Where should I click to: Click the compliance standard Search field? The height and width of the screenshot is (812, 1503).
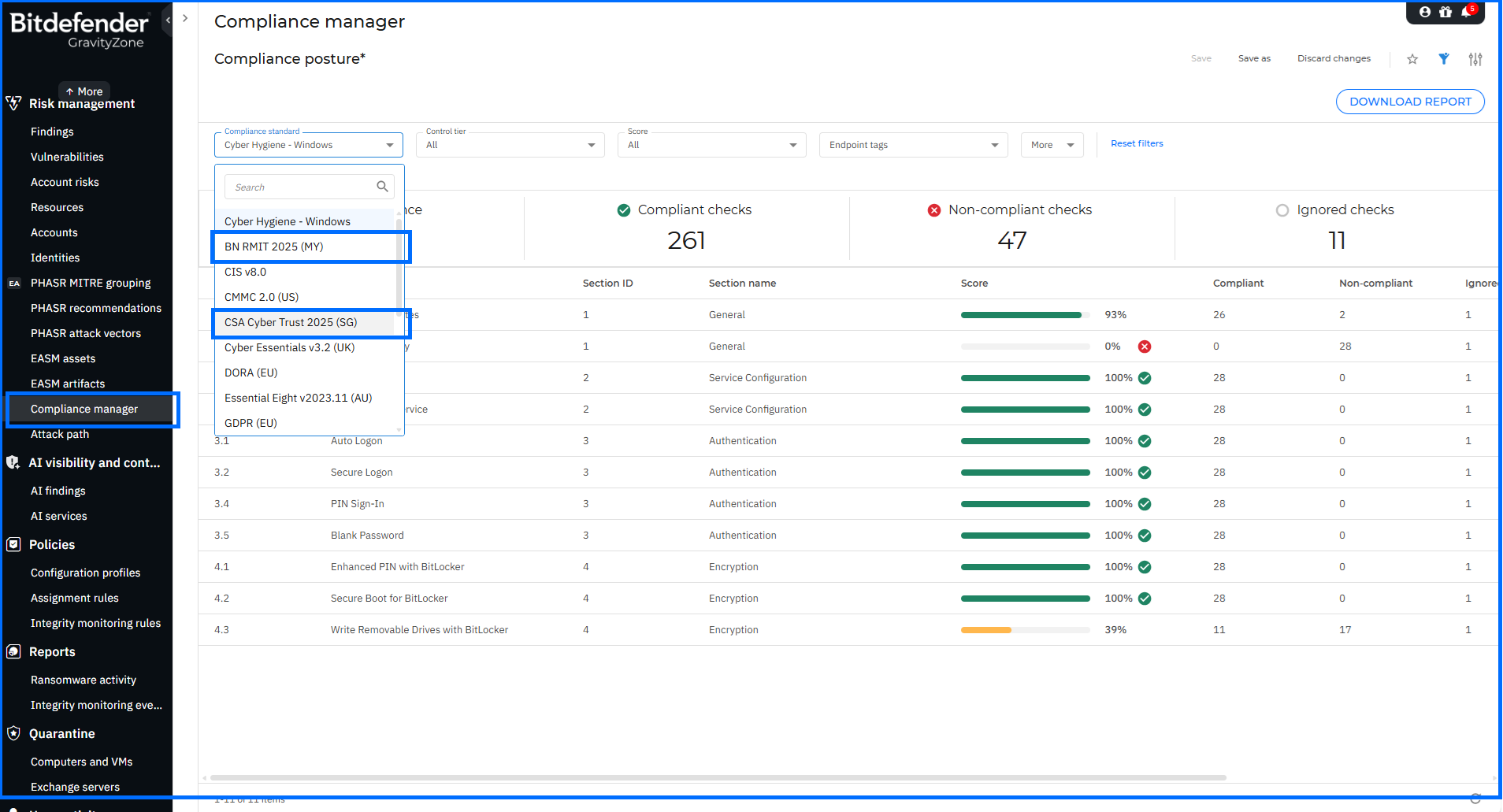(x=309, y=187)
